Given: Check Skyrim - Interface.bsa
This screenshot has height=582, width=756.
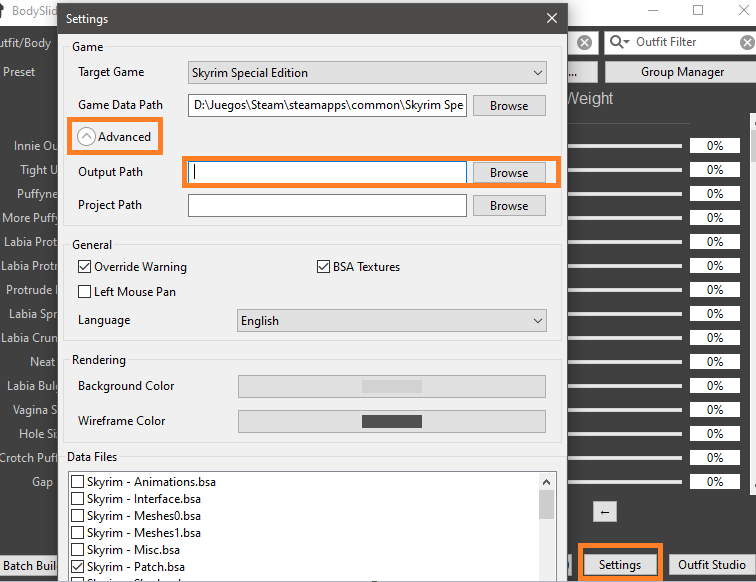Looking at the screenshot, I should click(78, 499).
